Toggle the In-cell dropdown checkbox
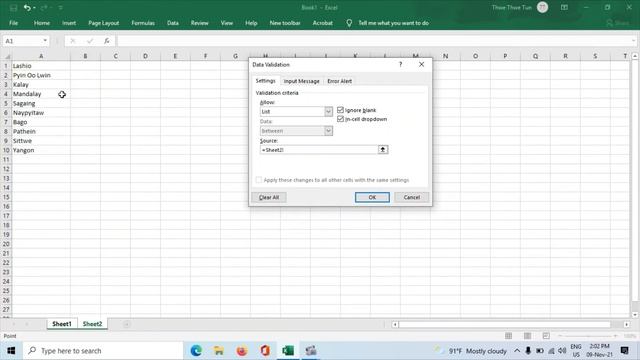 (x=340, y=119)
